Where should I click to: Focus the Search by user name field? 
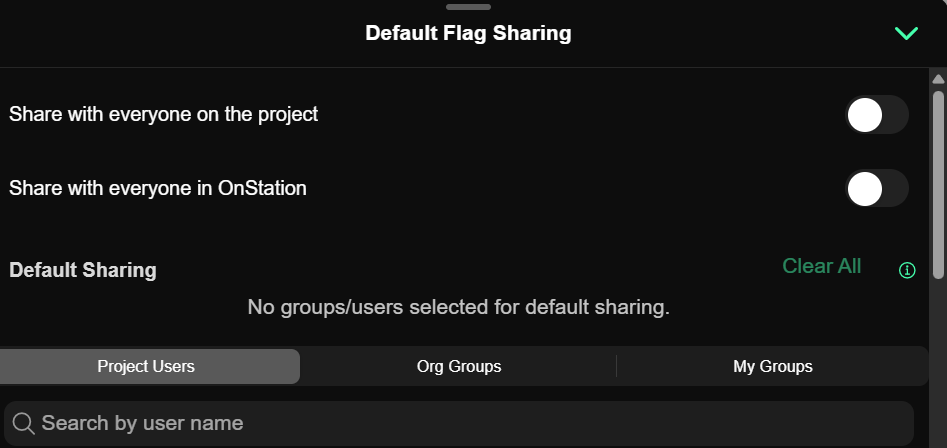click(470, 423)
